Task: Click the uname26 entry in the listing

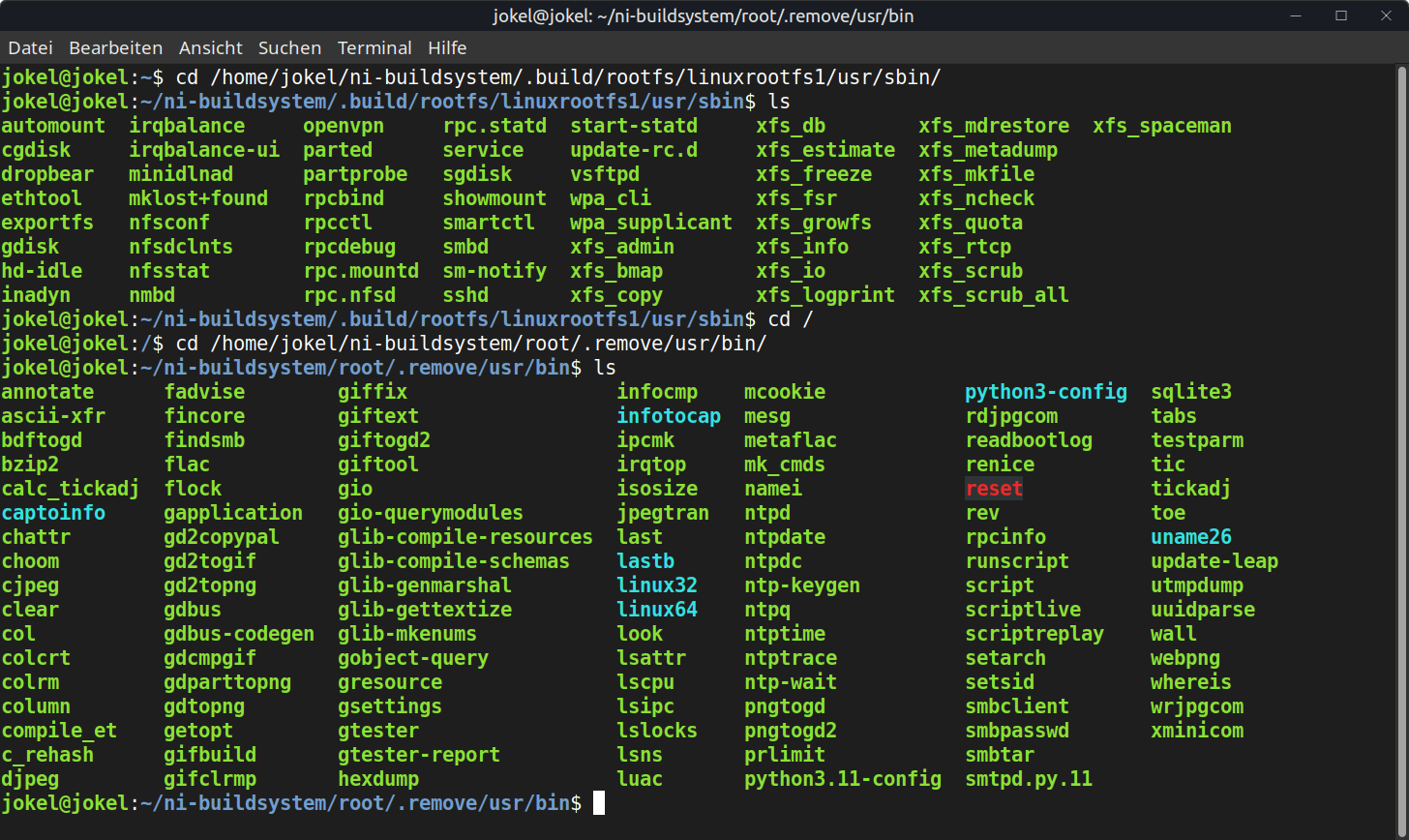Action: [1191, 537]
